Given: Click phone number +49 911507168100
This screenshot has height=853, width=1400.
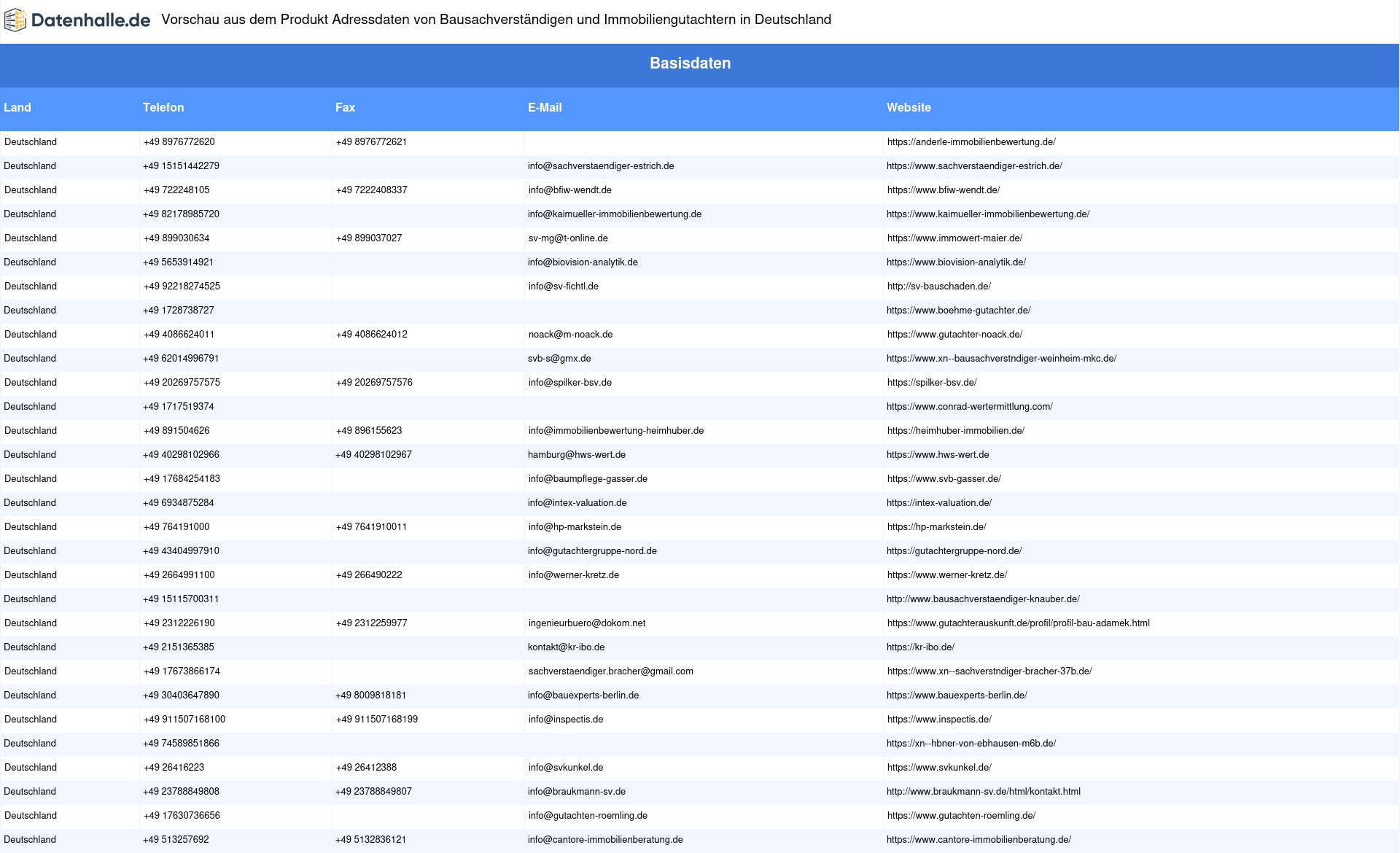Looking at the screenshot, I should point(184,720).
